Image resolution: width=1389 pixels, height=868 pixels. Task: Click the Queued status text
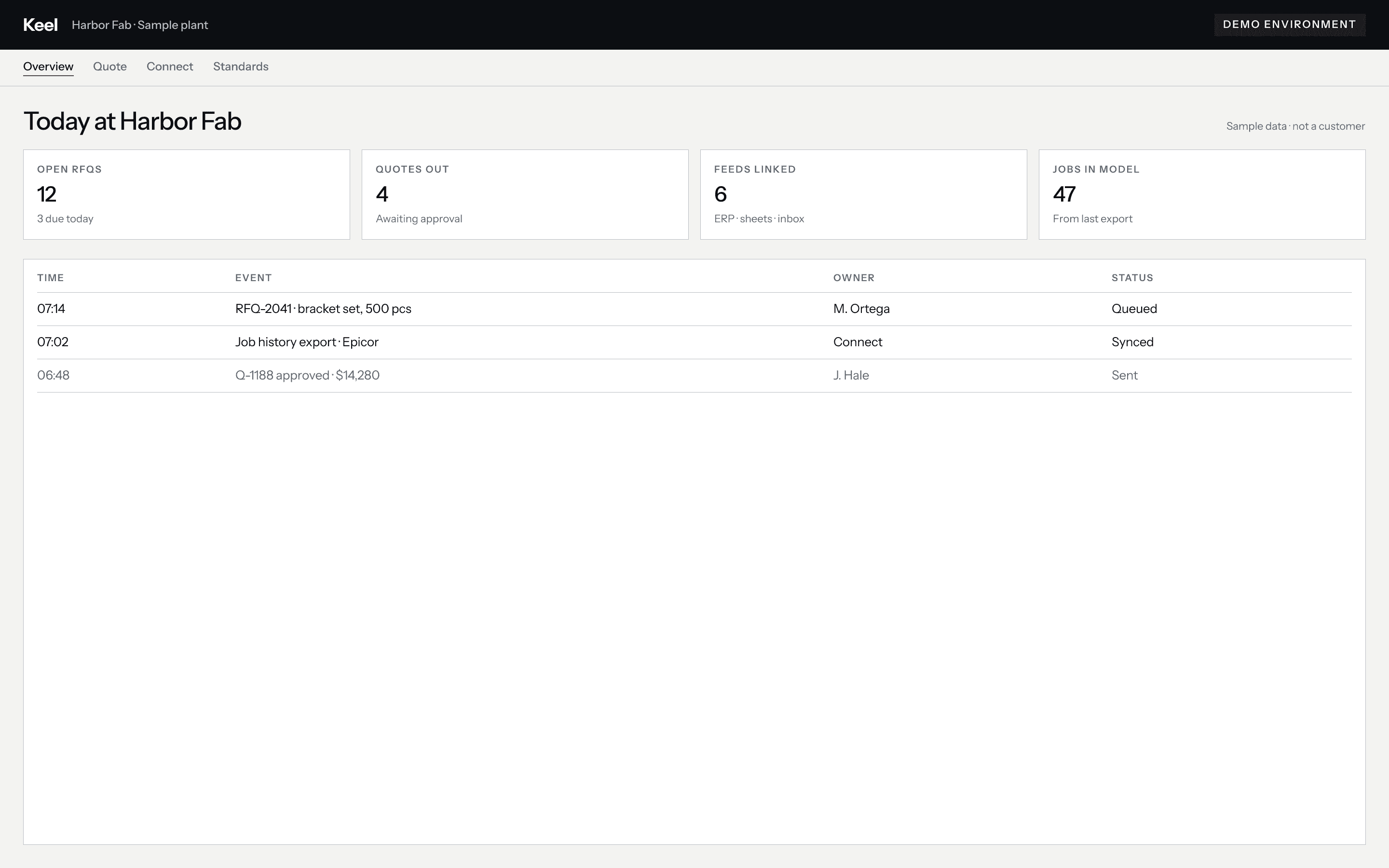(1134, 309)
